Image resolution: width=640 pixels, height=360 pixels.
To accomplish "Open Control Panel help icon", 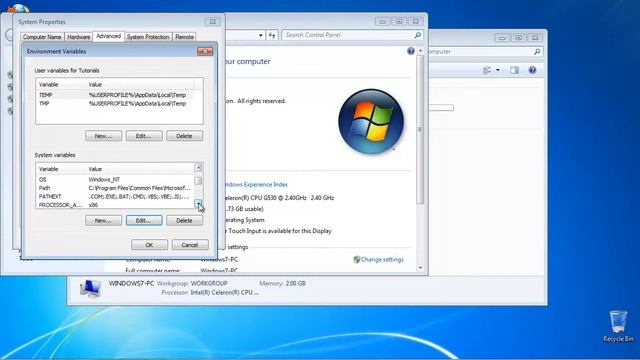I will point(411,51).
